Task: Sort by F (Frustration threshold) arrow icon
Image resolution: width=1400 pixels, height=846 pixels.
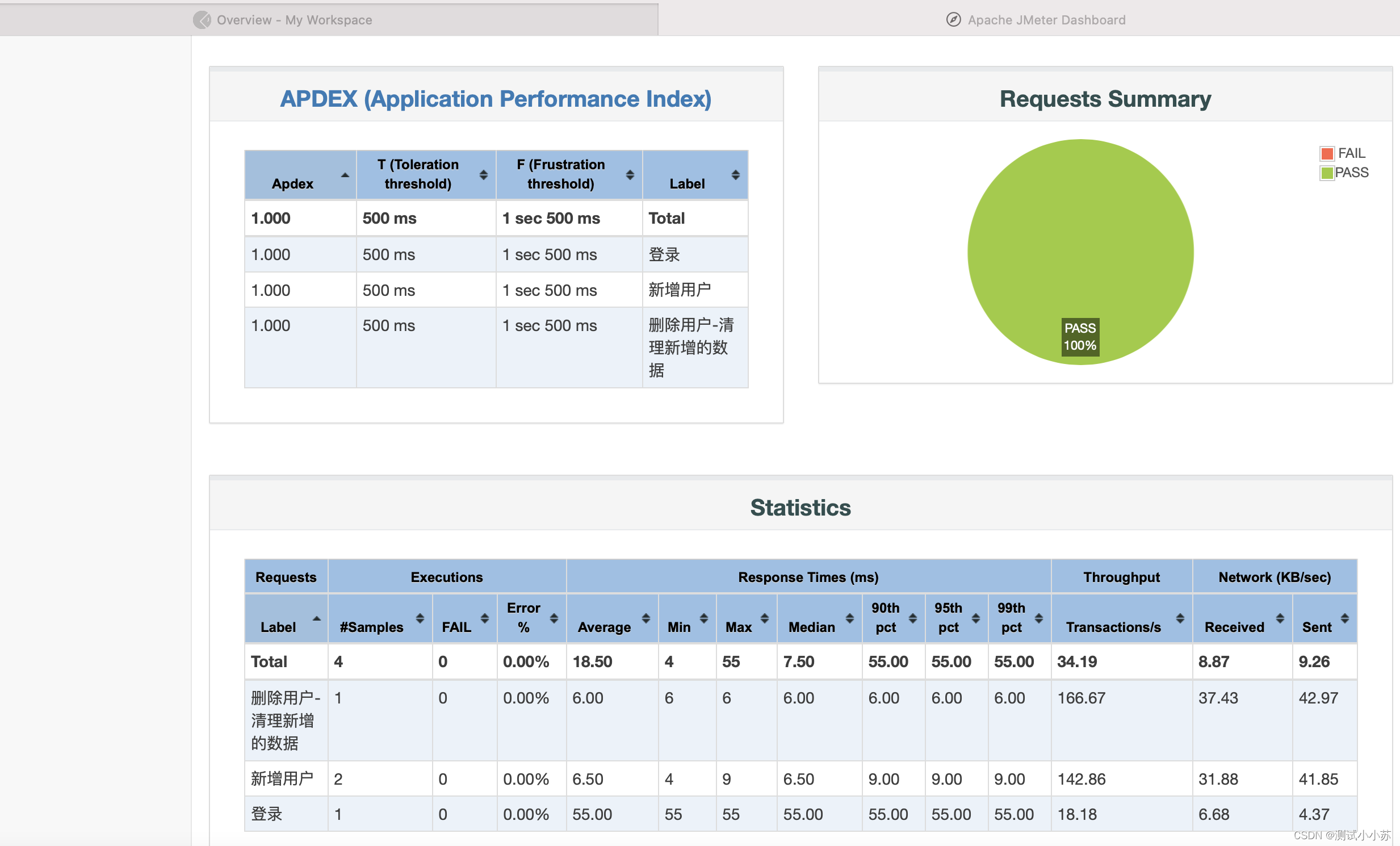Action: pyautogui.click(x=630, y=175)
